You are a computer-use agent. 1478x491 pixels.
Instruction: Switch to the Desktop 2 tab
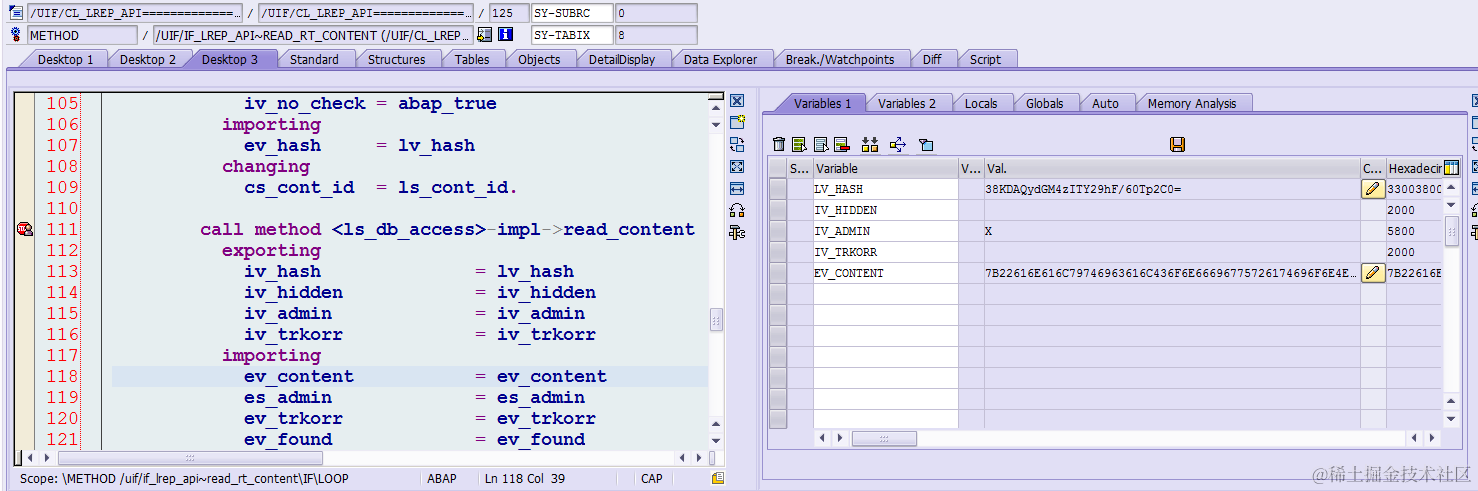148,59
